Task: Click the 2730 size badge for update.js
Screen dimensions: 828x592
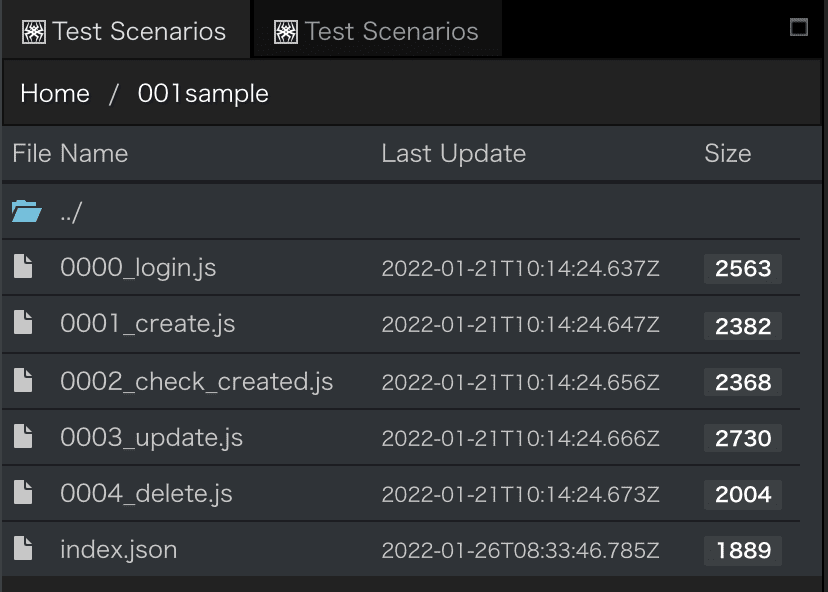Action: tap(743, 438)
